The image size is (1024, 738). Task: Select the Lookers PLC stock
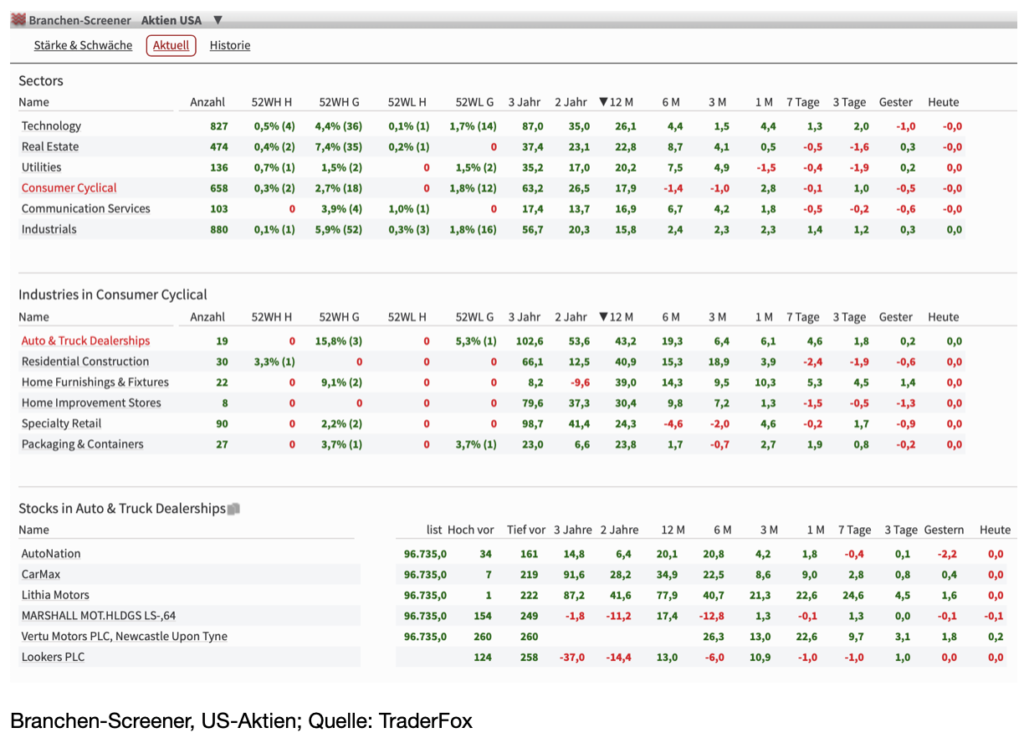point(53,657)
